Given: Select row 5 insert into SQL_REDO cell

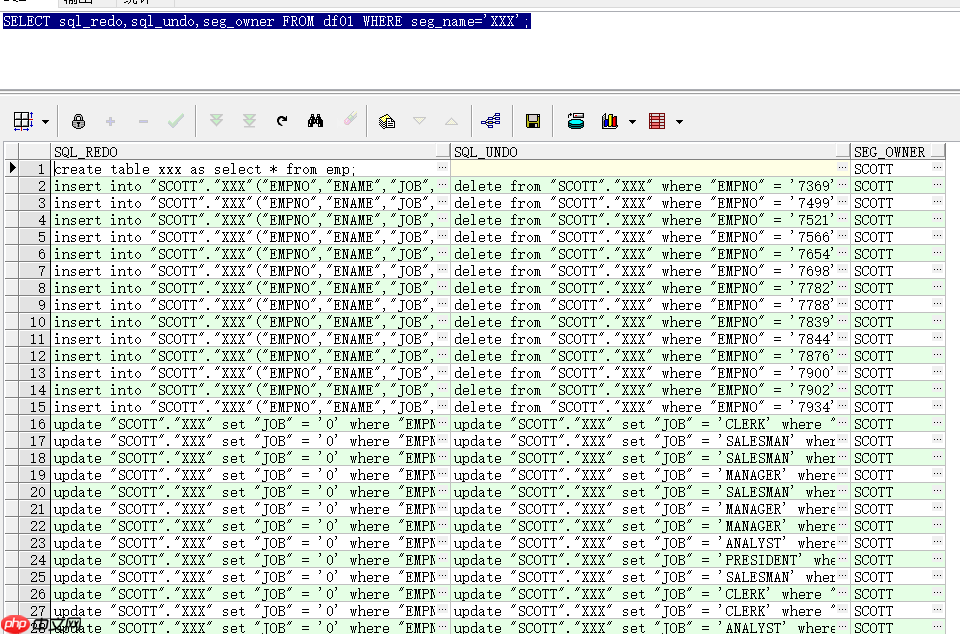Looking at the screenshot, I should pos(244,237).
